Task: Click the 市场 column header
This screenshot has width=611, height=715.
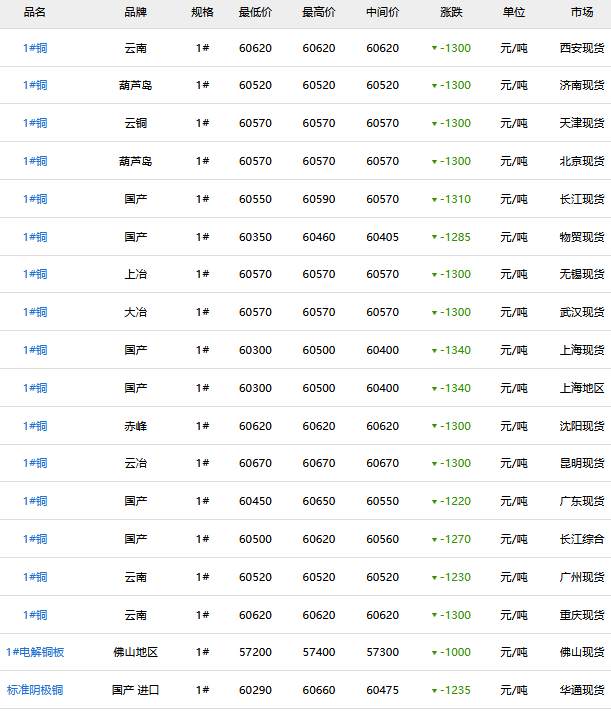Action: (581, 12)
